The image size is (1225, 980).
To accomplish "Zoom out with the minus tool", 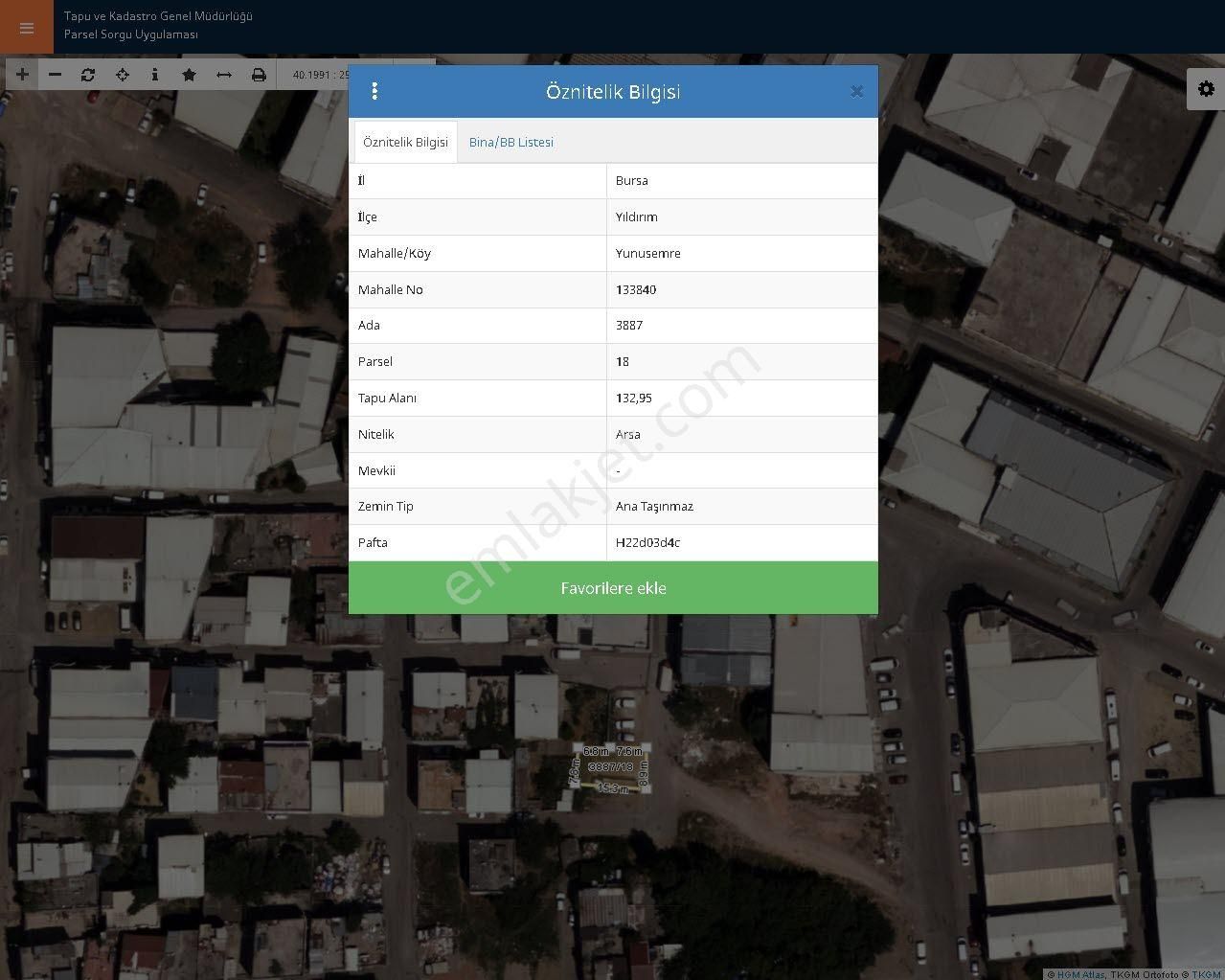I will coord(56,75).
